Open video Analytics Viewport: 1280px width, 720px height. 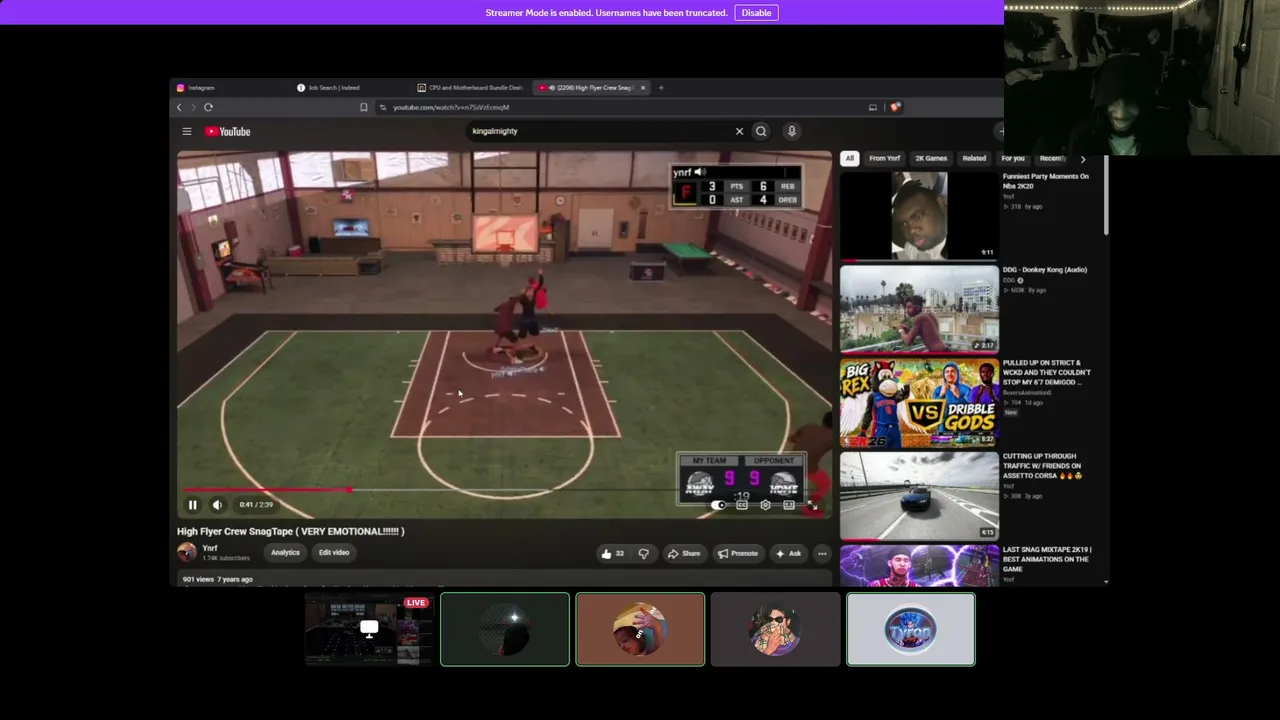point(285,553)
